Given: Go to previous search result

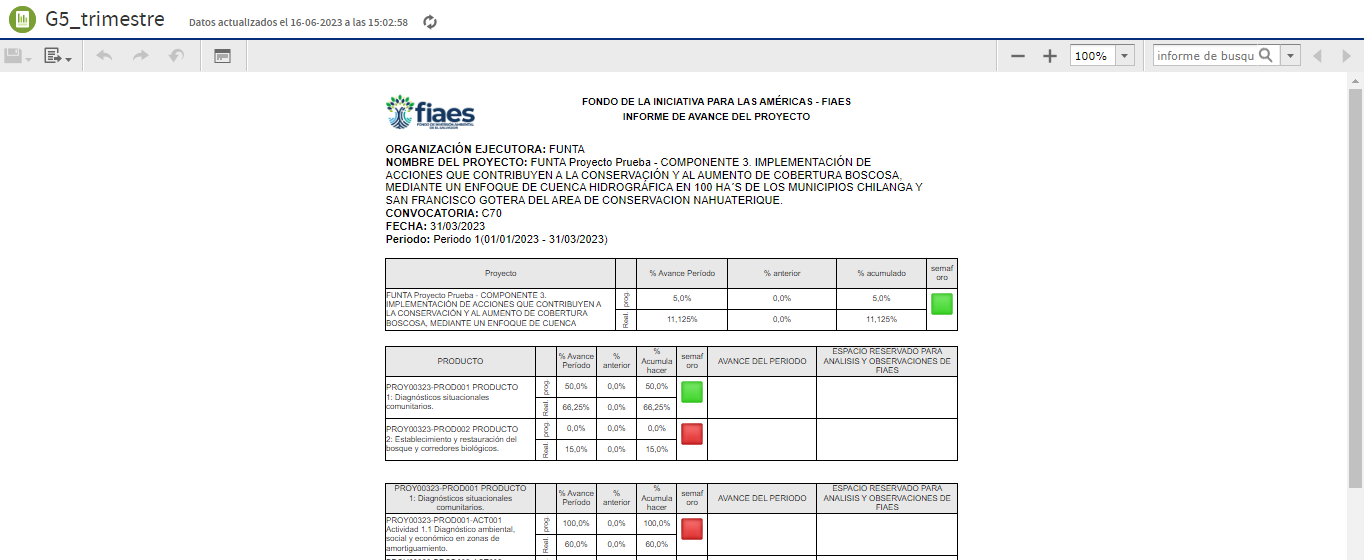Looking at the screenshot, I should point(1318,56).
